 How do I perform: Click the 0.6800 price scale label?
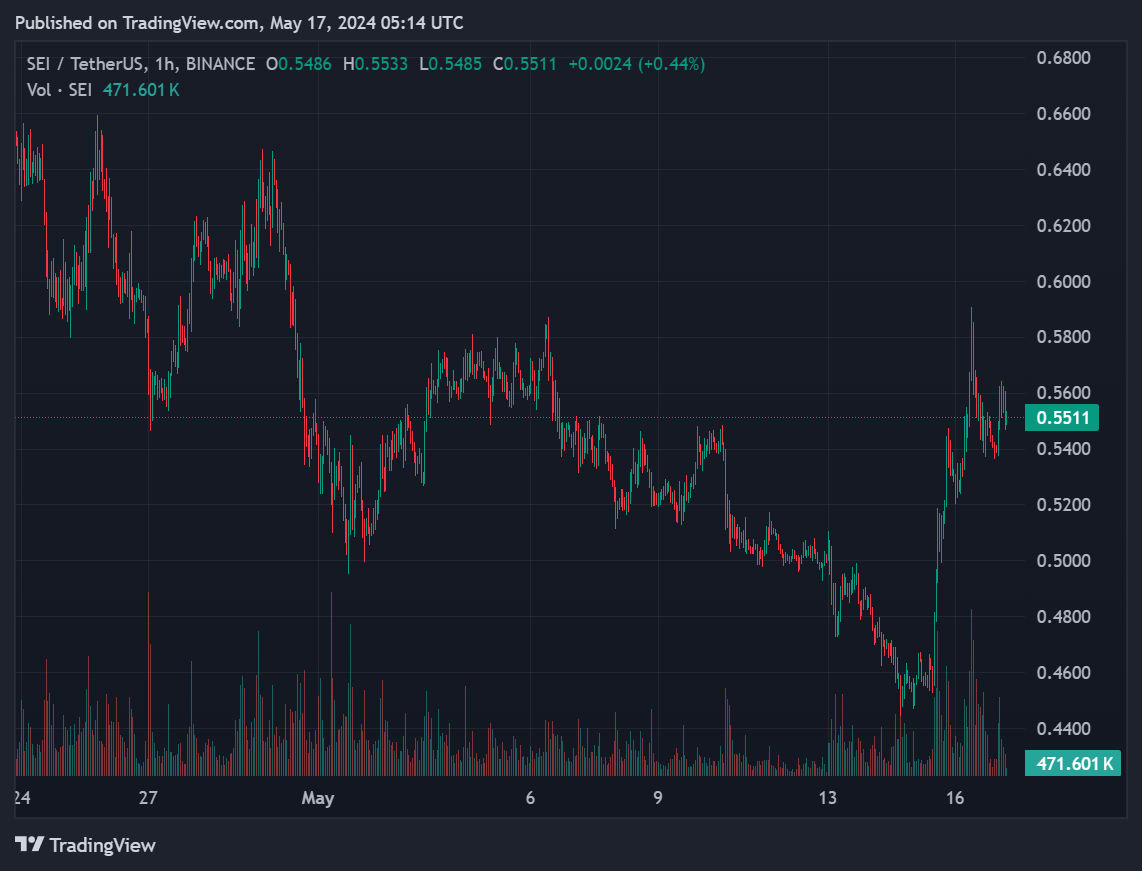pyautogui.click(x=1063, y=57)
